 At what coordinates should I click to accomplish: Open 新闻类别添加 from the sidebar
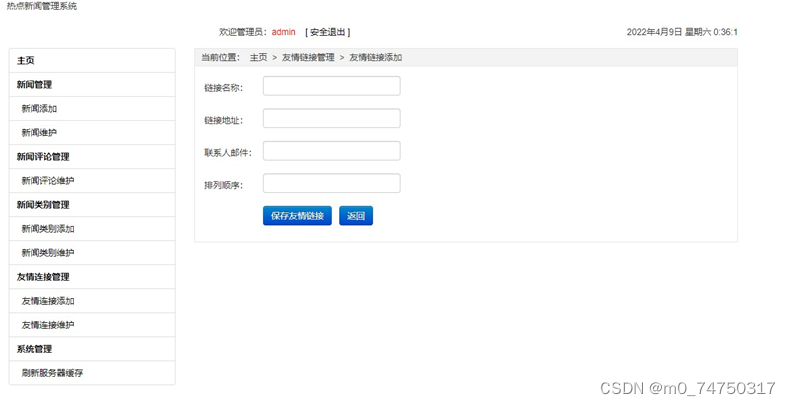(x=48, y=229)
